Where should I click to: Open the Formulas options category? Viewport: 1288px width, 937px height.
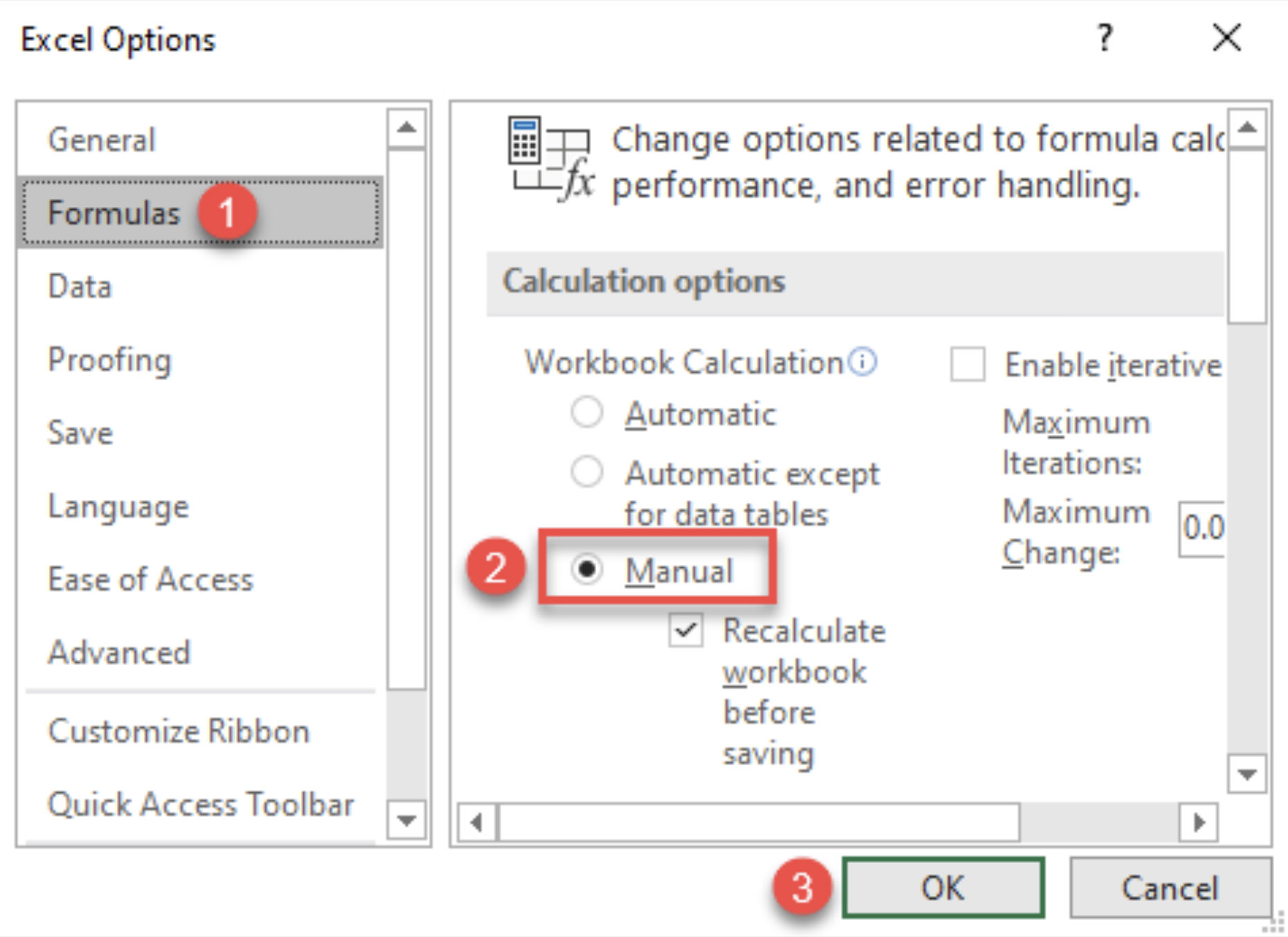[201, 212]
